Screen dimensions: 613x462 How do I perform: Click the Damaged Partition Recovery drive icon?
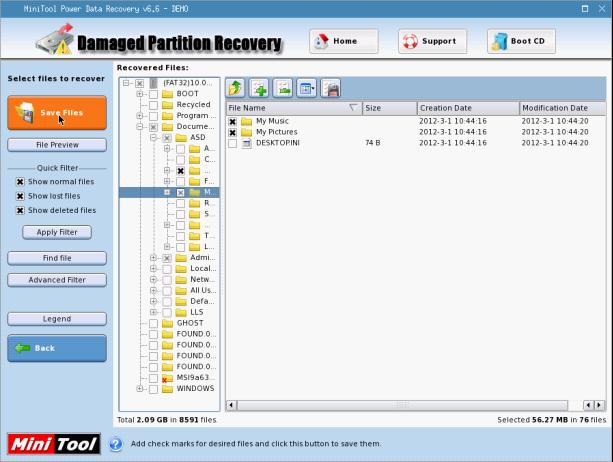[55, 39]
